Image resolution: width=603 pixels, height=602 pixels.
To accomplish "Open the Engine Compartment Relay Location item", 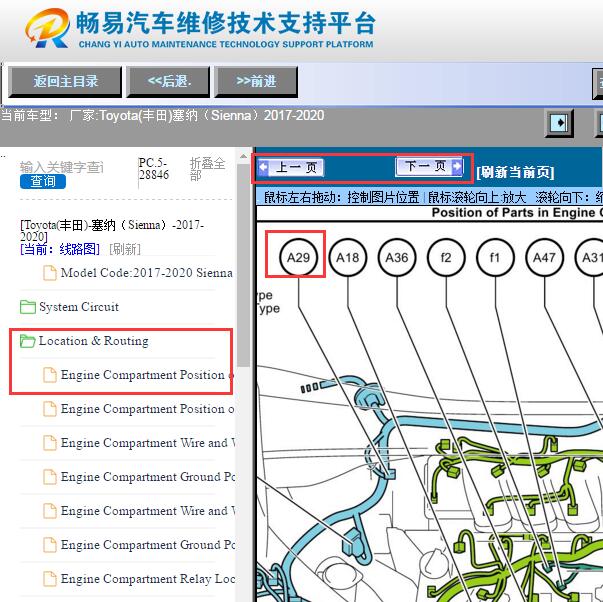I will pyautogui.click(x=148, y=579).
